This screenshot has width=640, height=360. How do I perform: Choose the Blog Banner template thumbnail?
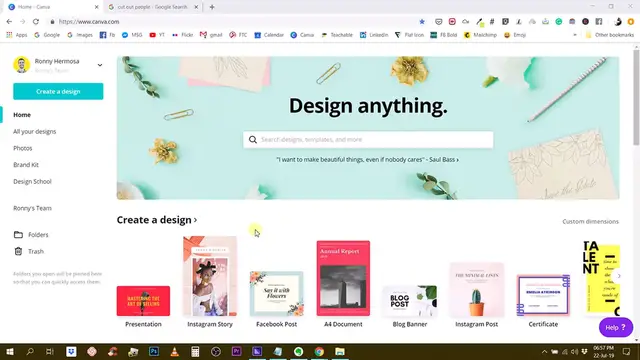[x=410, y=301]
